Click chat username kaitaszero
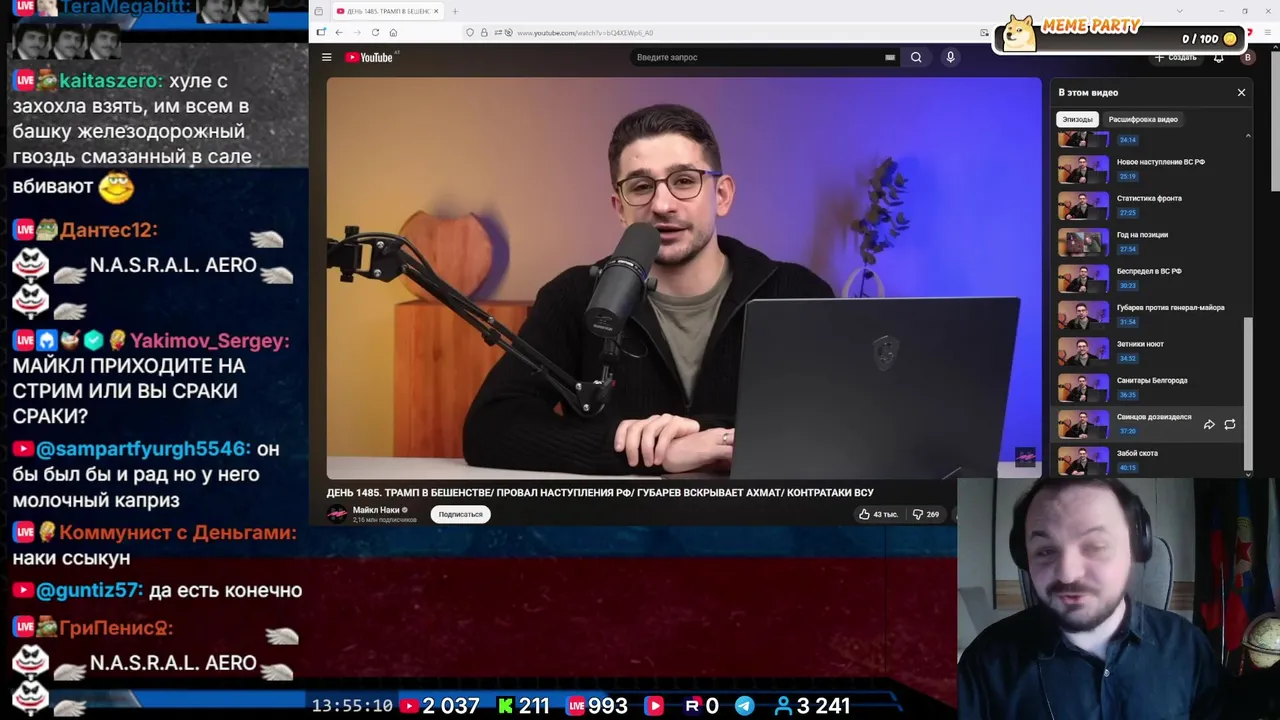The image size is (1280, 720). pos(111,81)
